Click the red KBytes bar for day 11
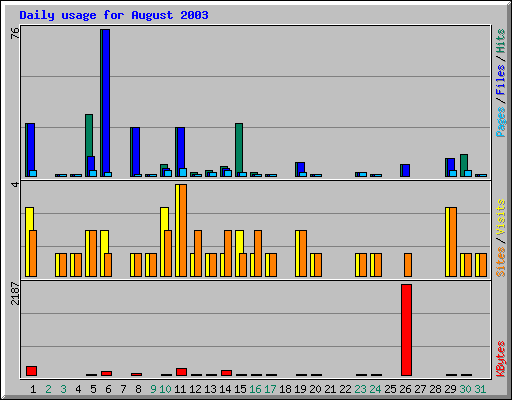The image size is (512, 400). pos(181,372)
